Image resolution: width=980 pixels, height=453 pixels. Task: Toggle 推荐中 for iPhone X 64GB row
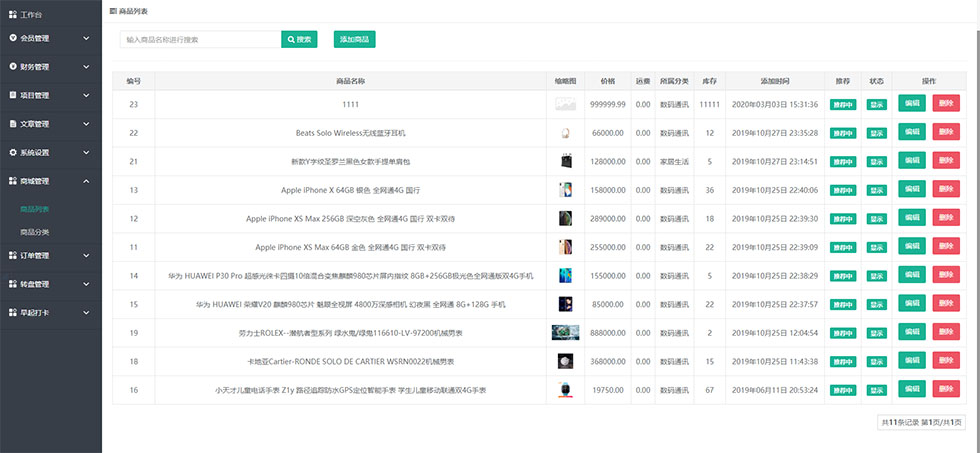[x=843, y=190]
